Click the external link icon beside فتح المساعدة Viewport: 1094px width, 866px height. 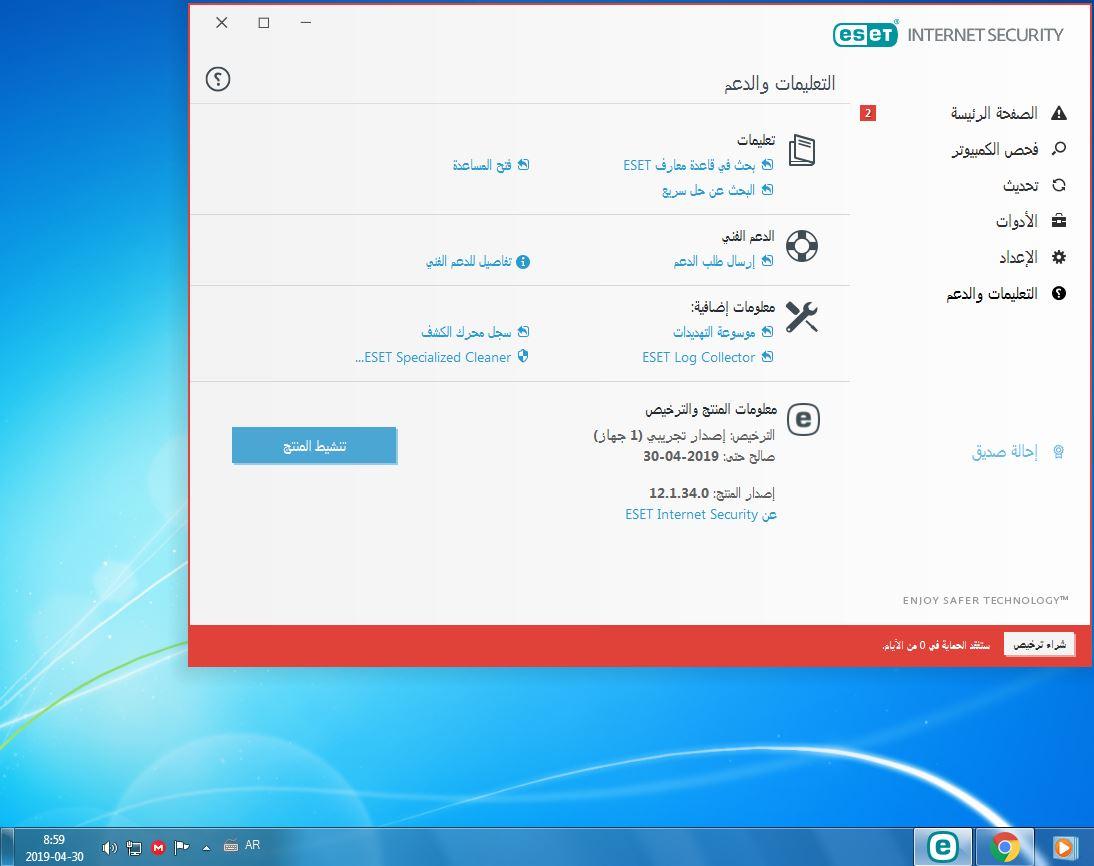tap(523, 165)
